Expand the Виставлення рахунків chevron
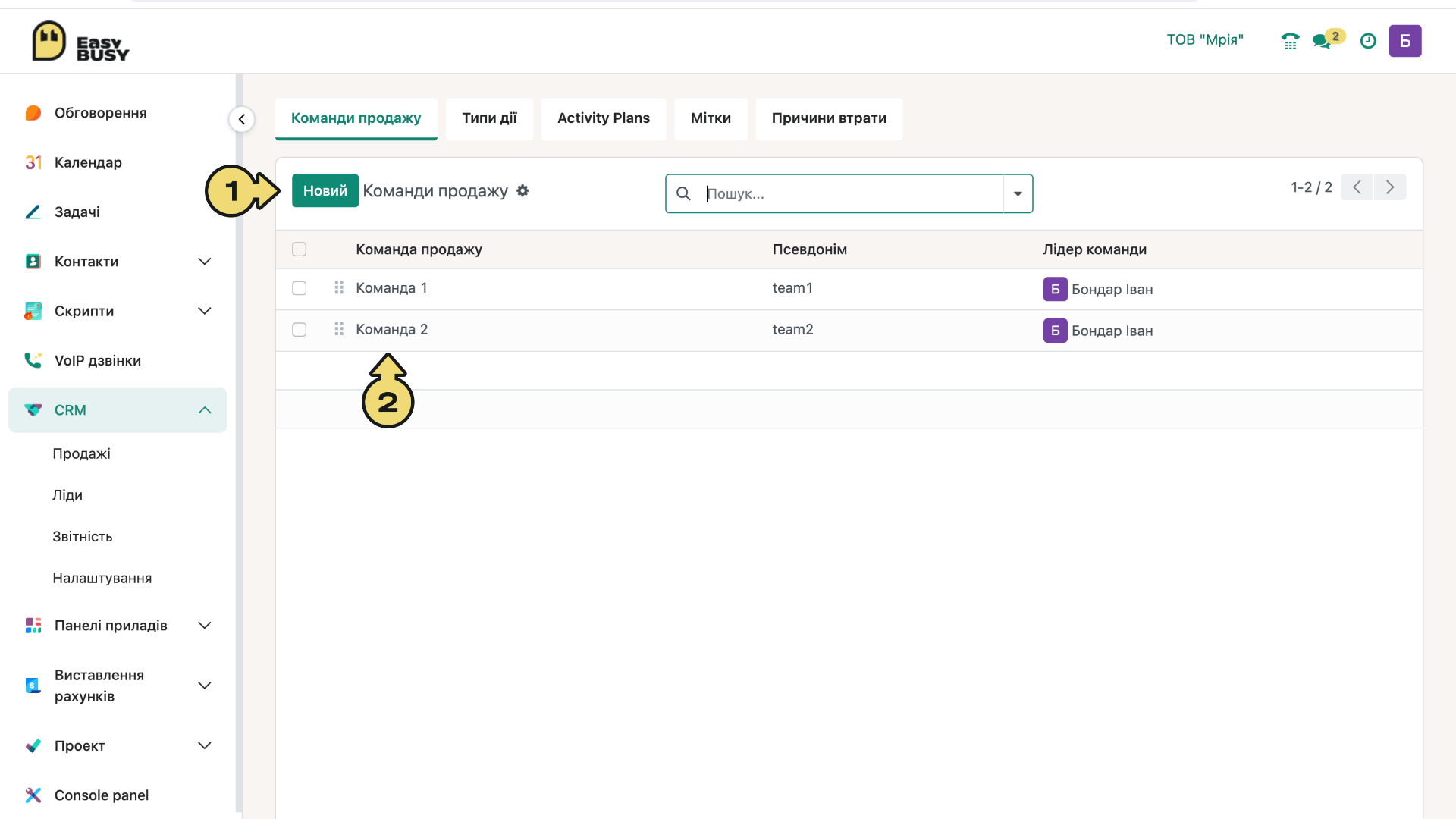 [x=204, y=686]
